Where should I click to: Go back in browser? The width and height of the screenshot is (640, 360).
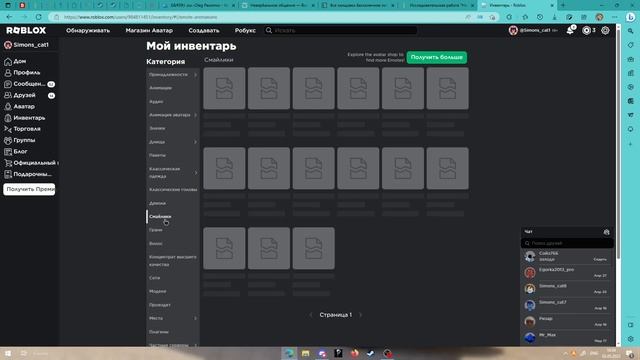pos(9,17)
